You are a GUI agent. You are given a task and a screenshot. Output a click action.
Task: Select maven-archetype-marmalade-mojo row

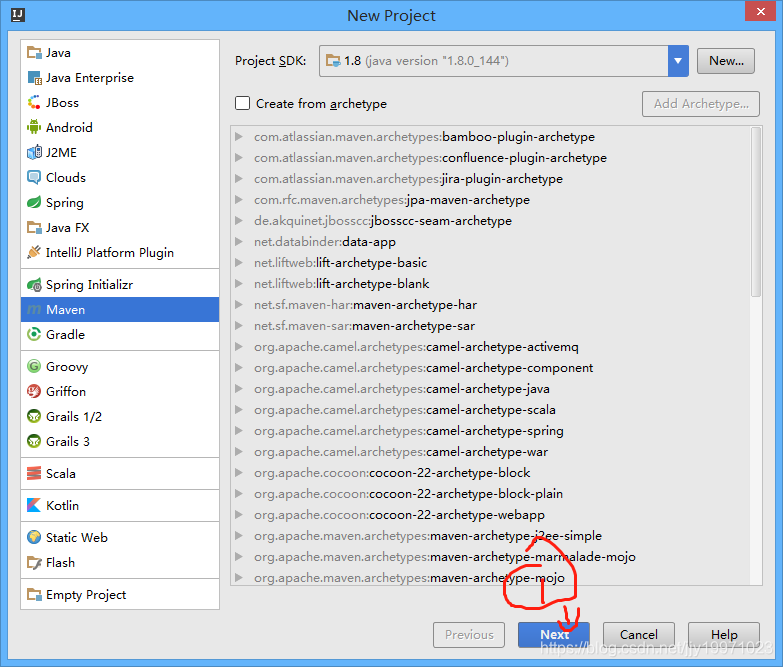tap(492, 556)
